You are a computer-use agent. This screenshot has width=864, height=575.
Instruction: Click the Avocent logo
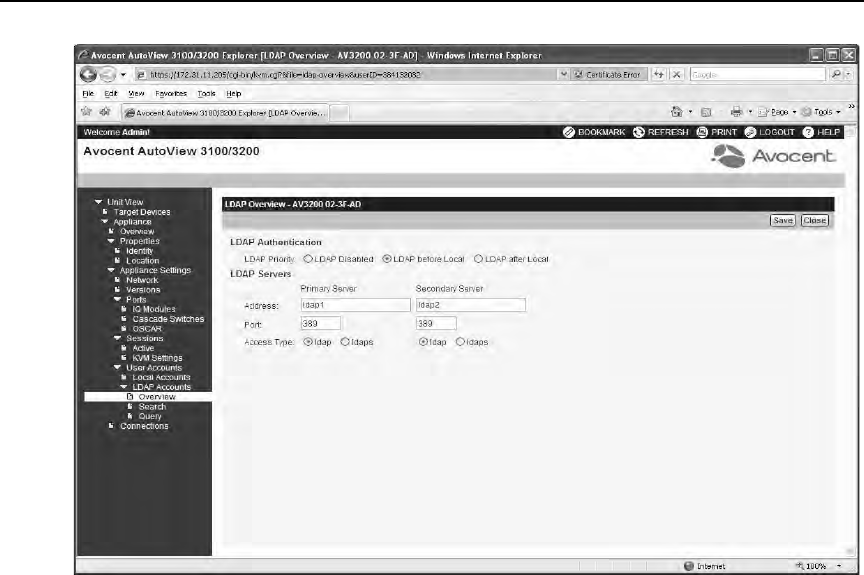(x=773, y=156)
